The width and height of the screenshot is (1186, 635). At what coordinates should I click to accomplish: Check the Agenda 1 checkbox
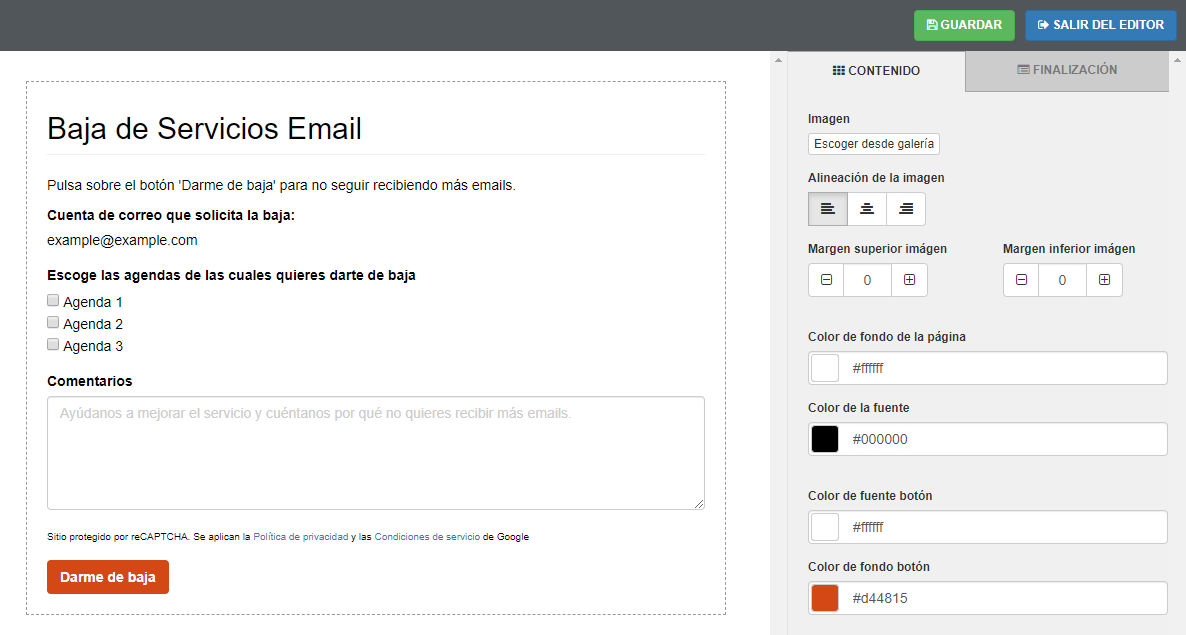click(x=53, y=301)
